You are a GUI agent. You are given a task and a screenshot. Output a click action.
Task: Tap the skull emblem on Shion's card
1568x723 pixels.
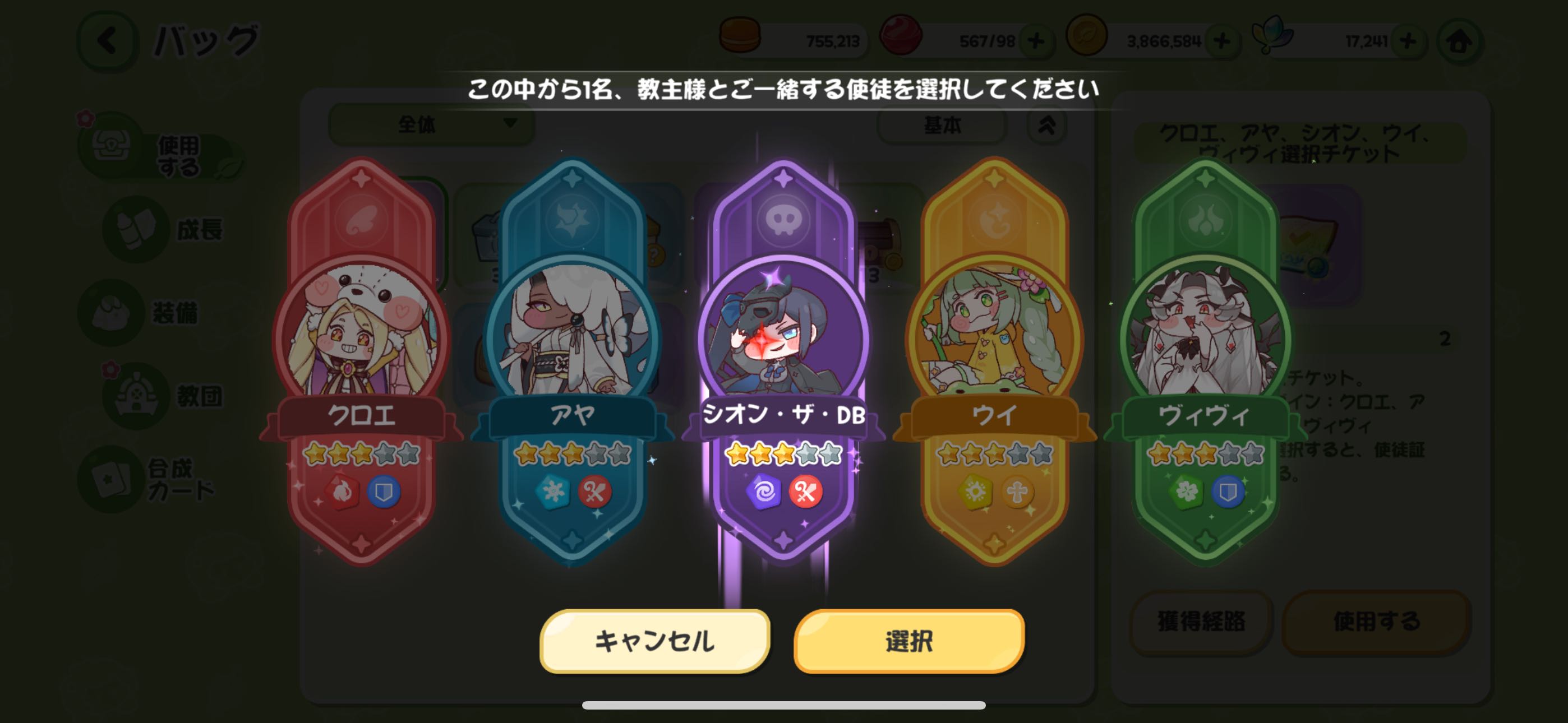(x=783, y=220)
